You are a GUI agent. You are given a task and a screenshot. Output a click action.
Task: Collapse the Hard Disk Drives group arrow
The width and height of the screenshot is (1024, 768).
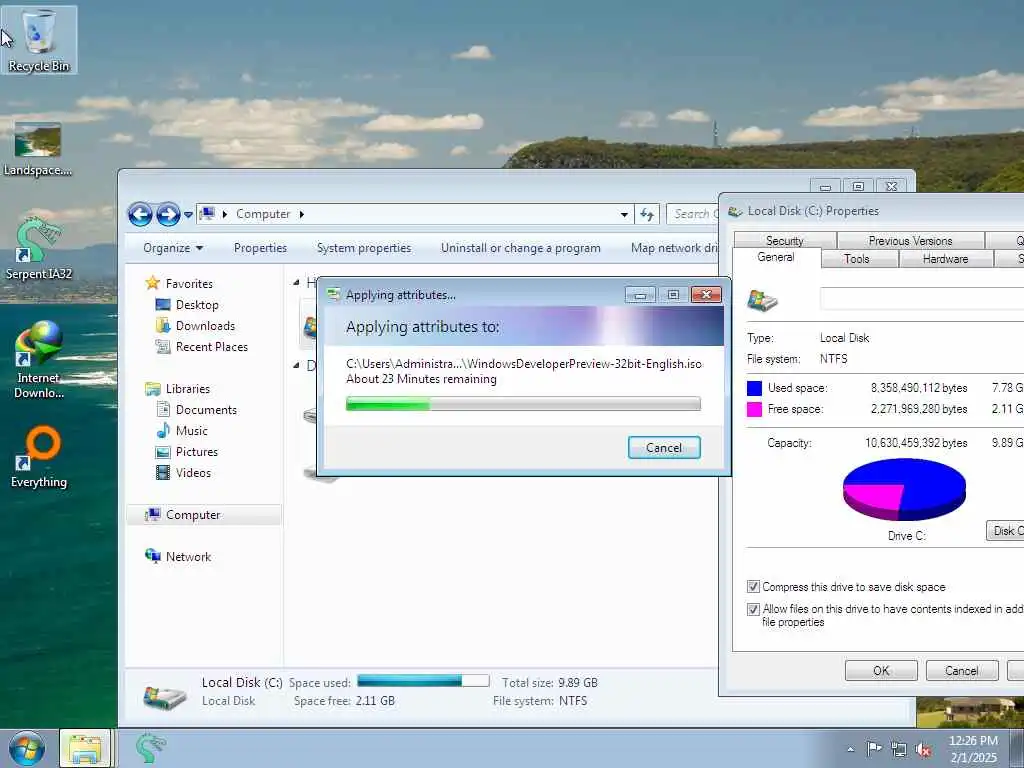[296, 283]
